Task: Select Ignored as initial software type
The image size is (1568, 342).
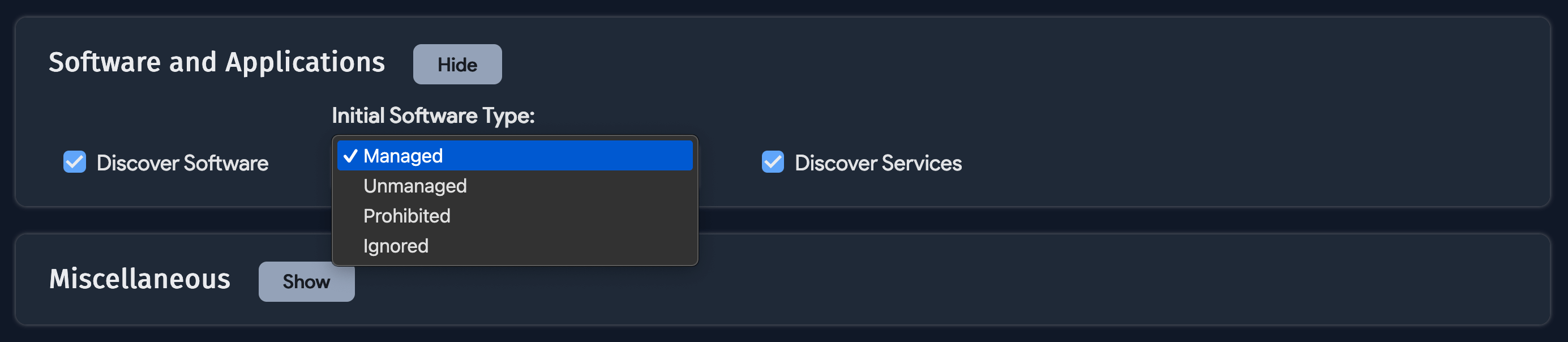Action: click(396, 245)
